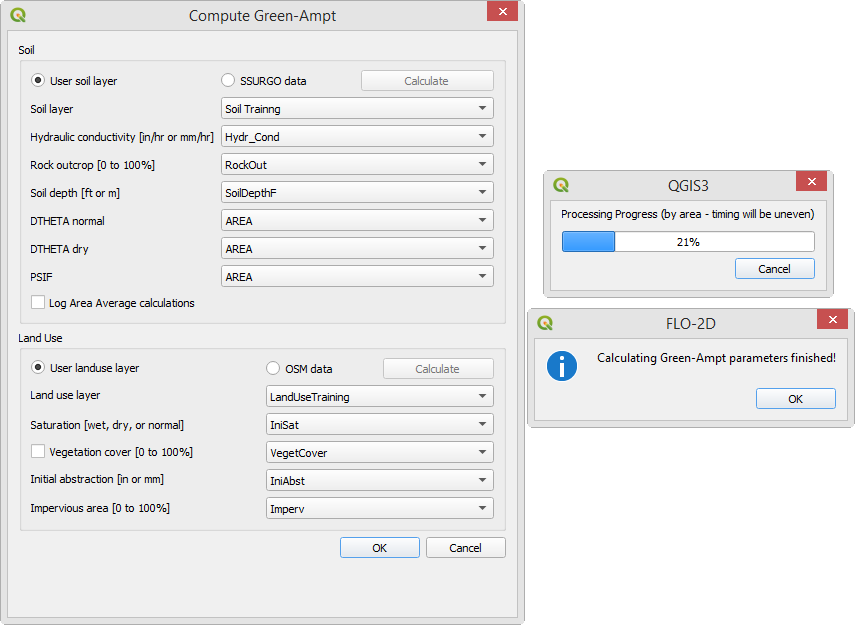This screenshot has width=864, height=625.
Task: Click the 21% processing progress bar
Action: click(688, 242)
